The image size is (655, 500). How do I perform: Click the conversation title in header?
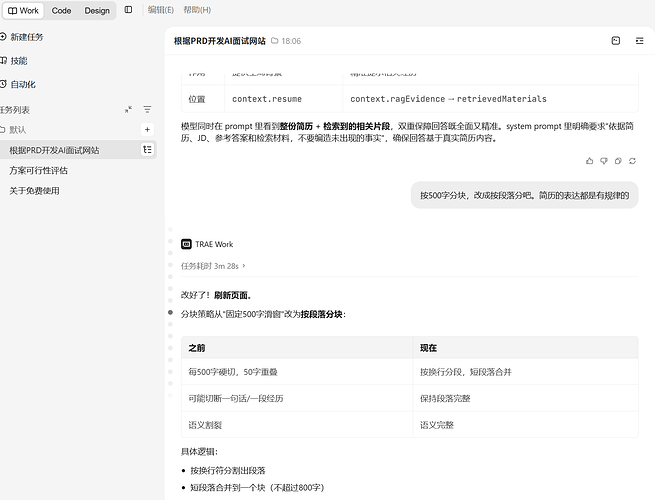coord(220,41)
